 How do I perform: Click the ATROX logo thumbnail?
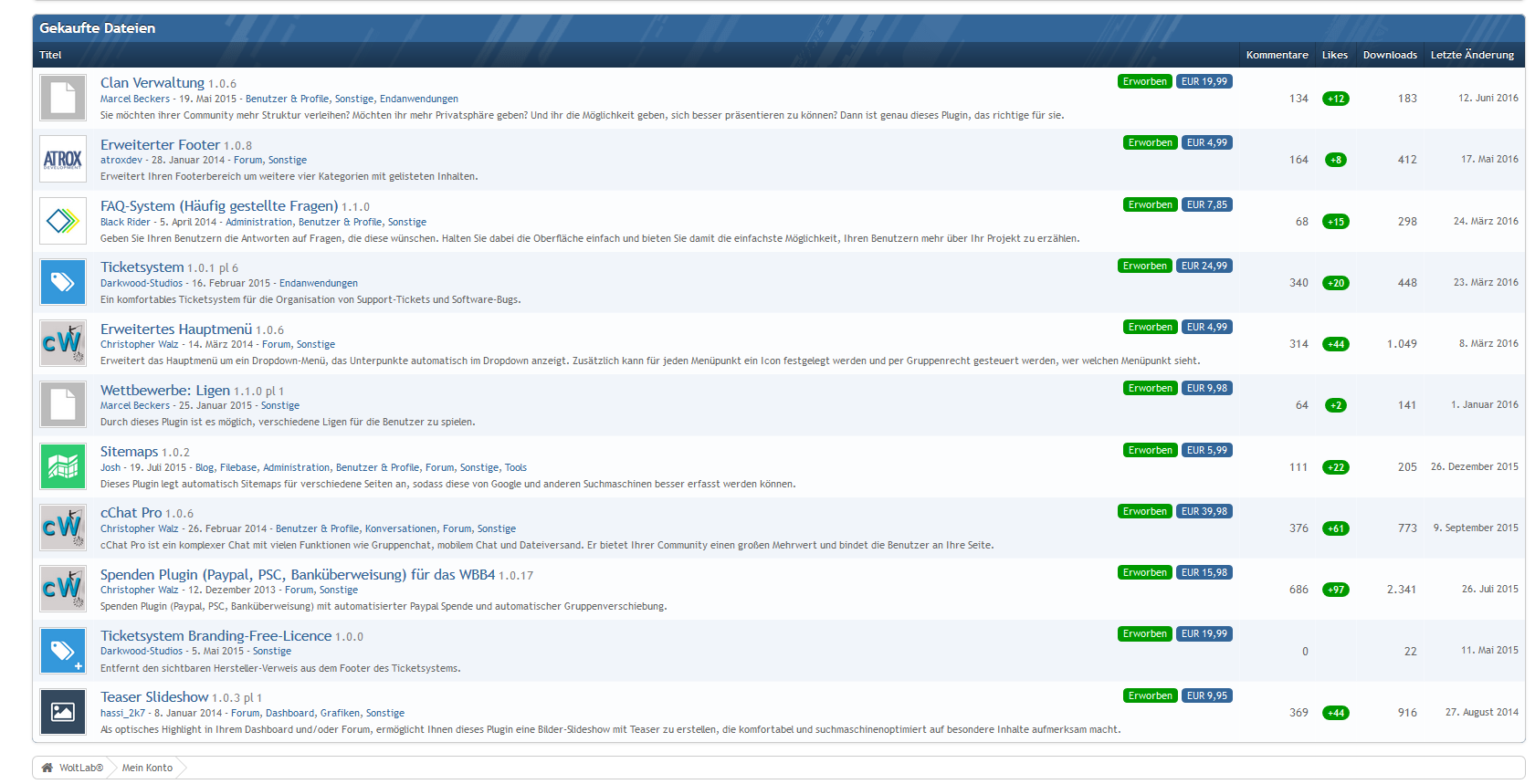click(x=63, y=159)
